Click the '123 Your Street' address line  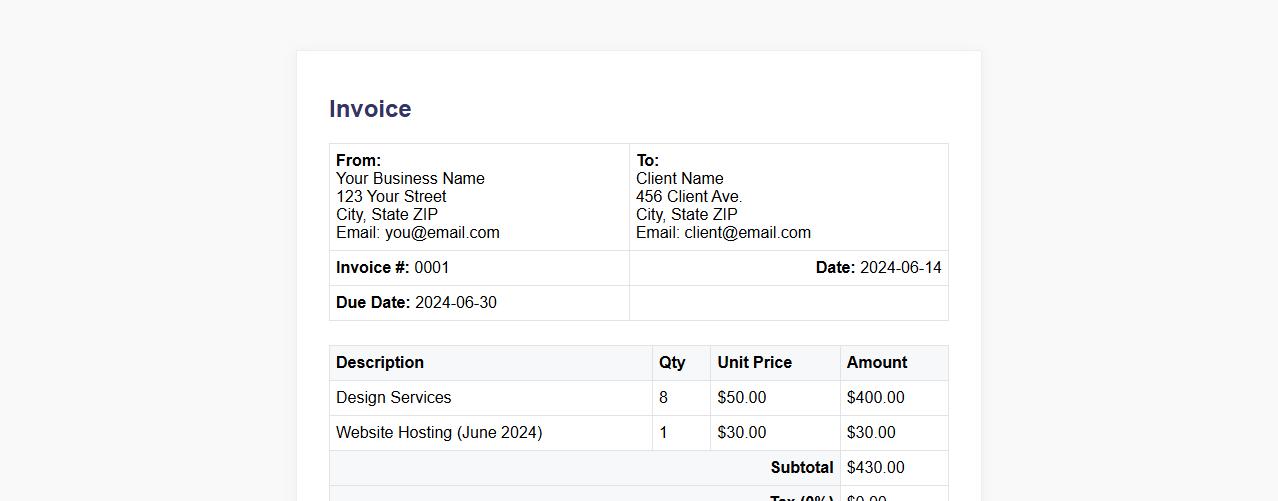(391, 196)
